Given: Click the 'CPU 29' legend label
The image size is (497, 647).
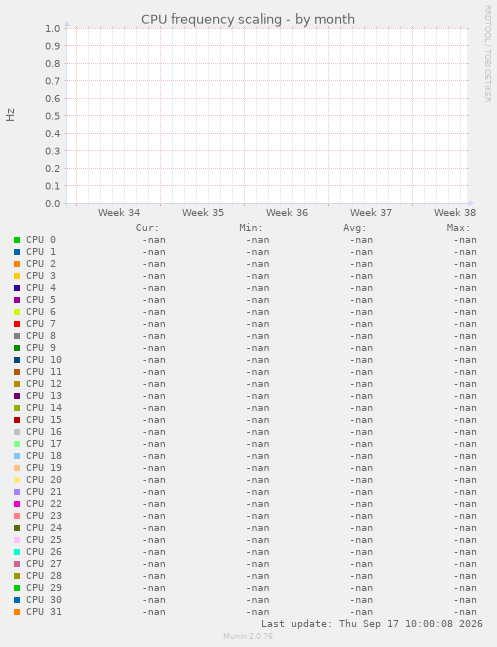Looking at the screenshot, I should tap(44, 588).
